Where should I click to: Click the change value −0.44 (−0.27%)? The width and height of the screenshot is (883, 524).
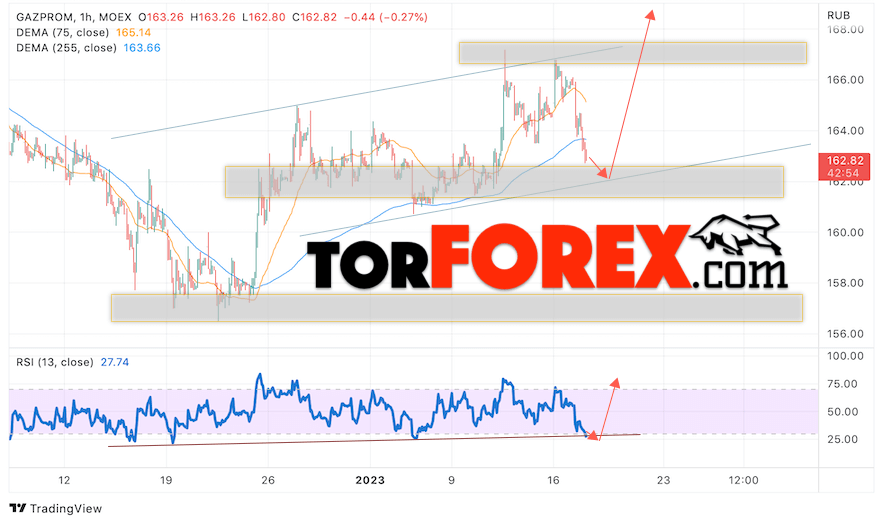(386, 17)
